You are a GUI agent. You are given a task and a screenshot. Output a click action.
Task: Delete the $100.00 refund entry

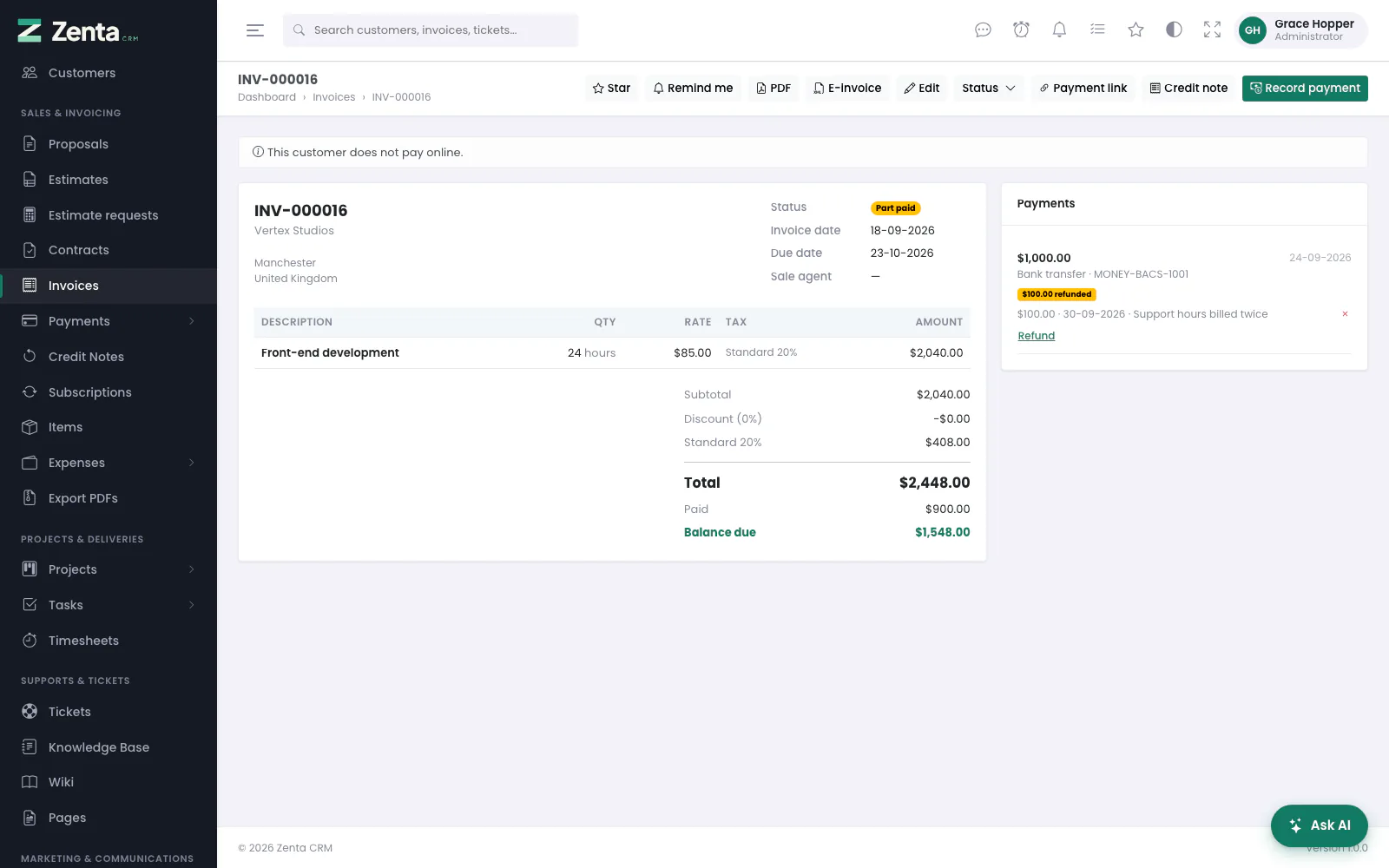1345,314
